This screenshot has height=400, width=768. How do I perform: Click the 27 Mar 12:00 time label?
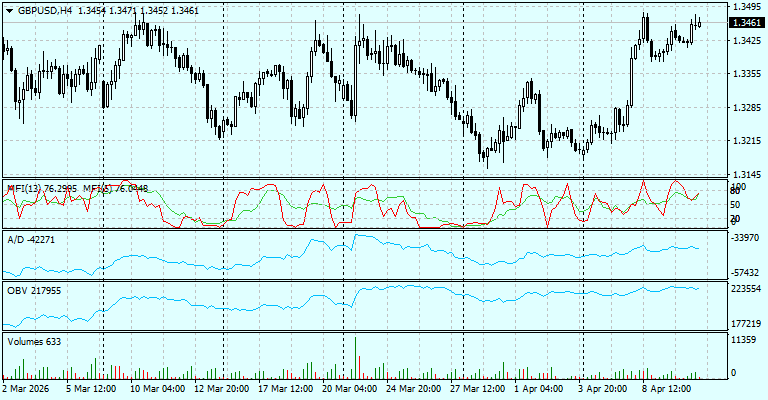pyautogui.click(x=478, y=389)
